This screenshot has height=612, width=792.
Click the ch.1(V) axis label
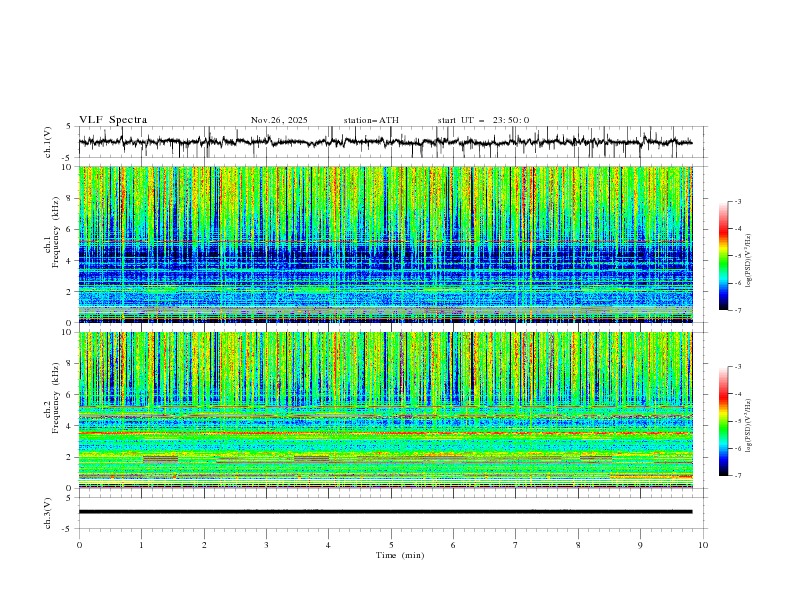coord(49,142)
